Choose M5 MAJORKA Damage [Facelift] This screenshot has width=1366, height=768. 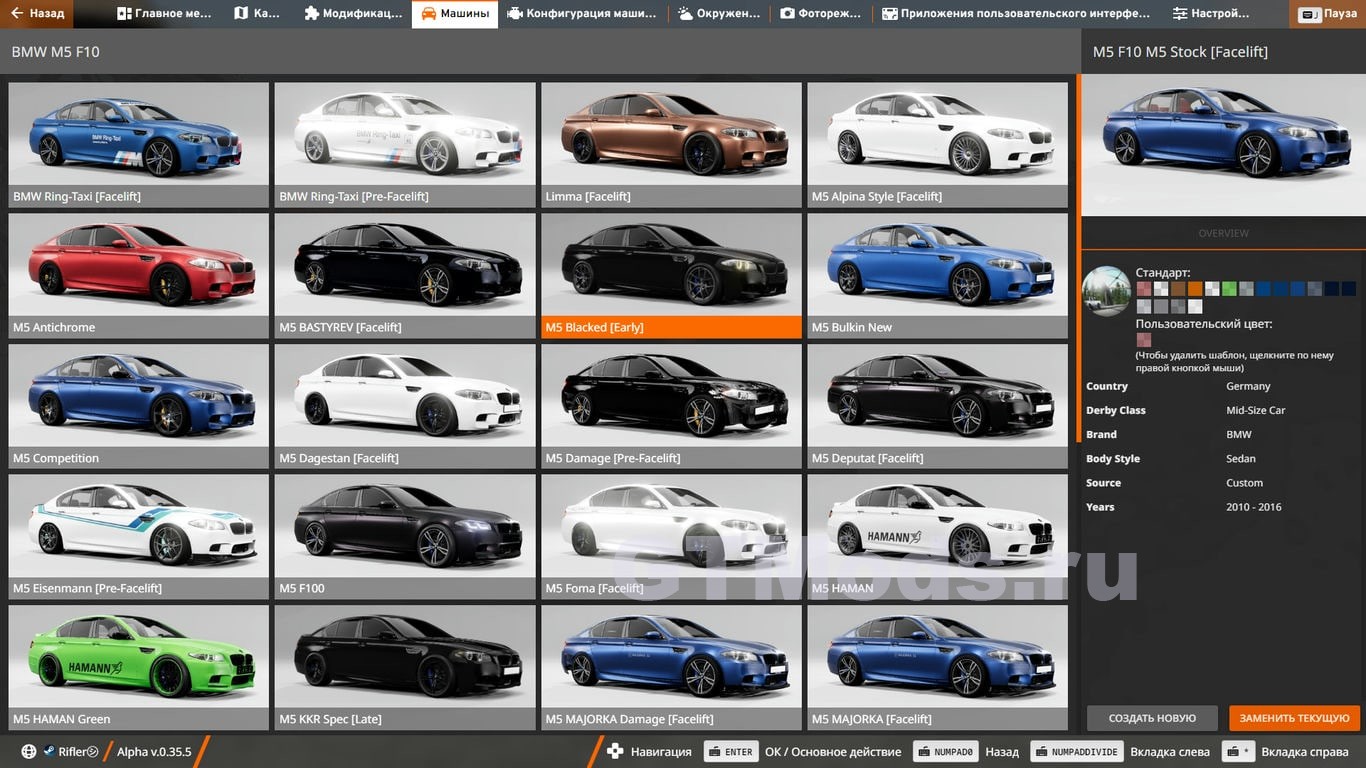pos(671,668)
